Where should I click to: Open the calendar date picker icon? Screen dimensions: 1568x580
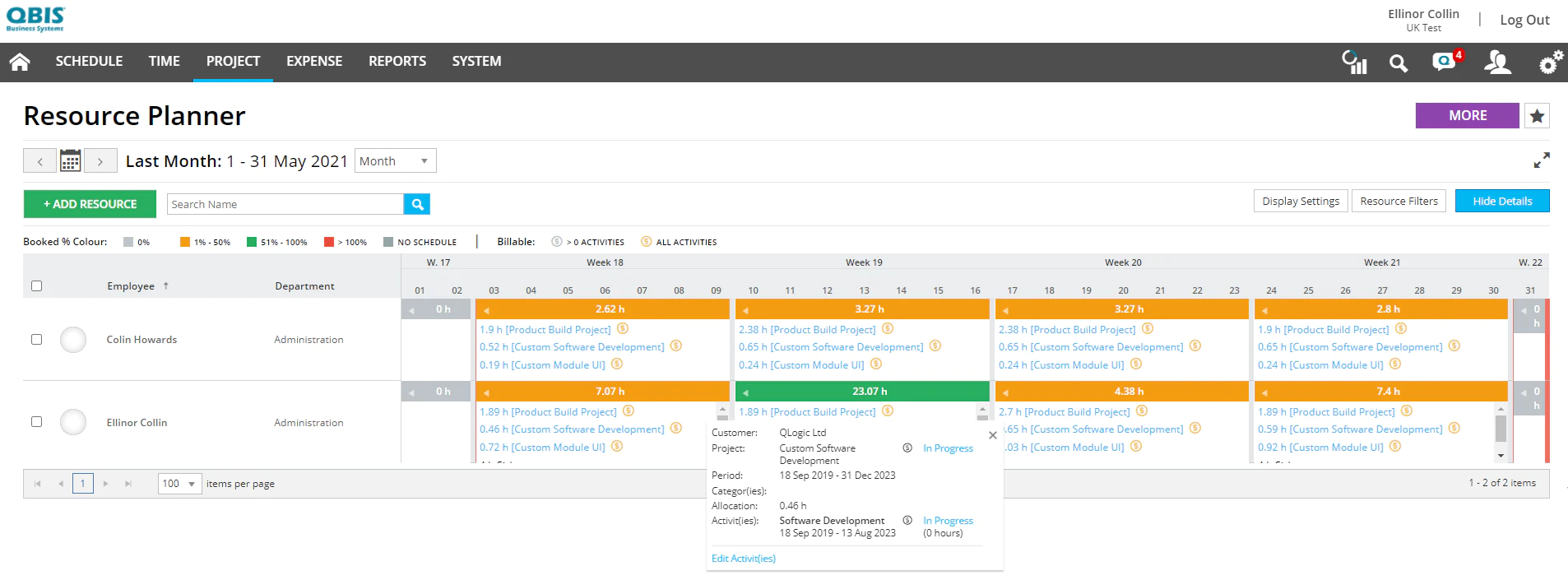[x=71, y=160]
